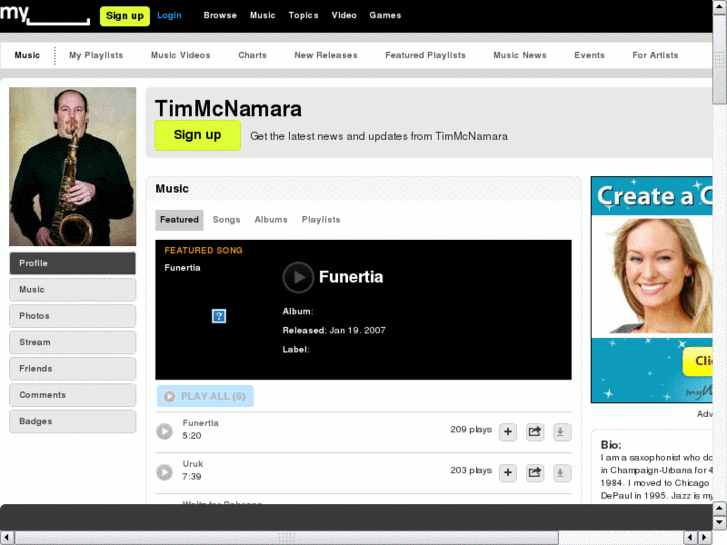Open New Releases

pyautogui.click(x=326, y=55)
